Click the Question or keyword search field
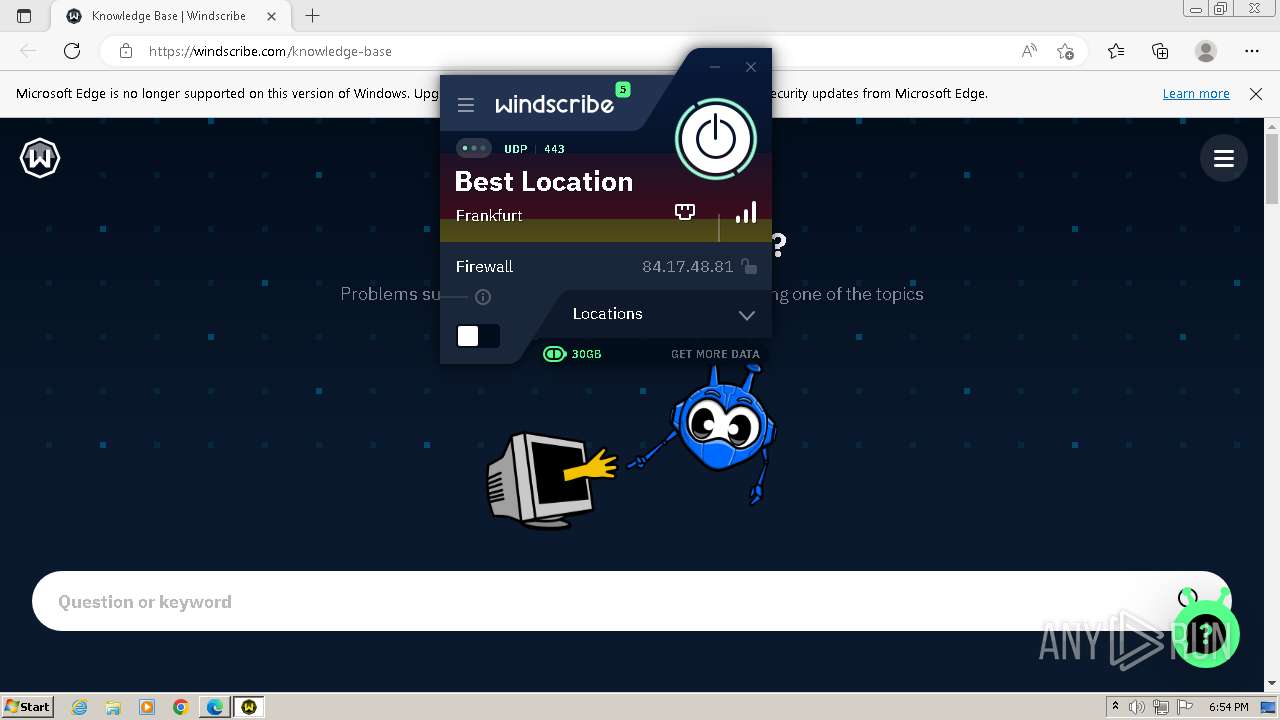 coord(632,601)
